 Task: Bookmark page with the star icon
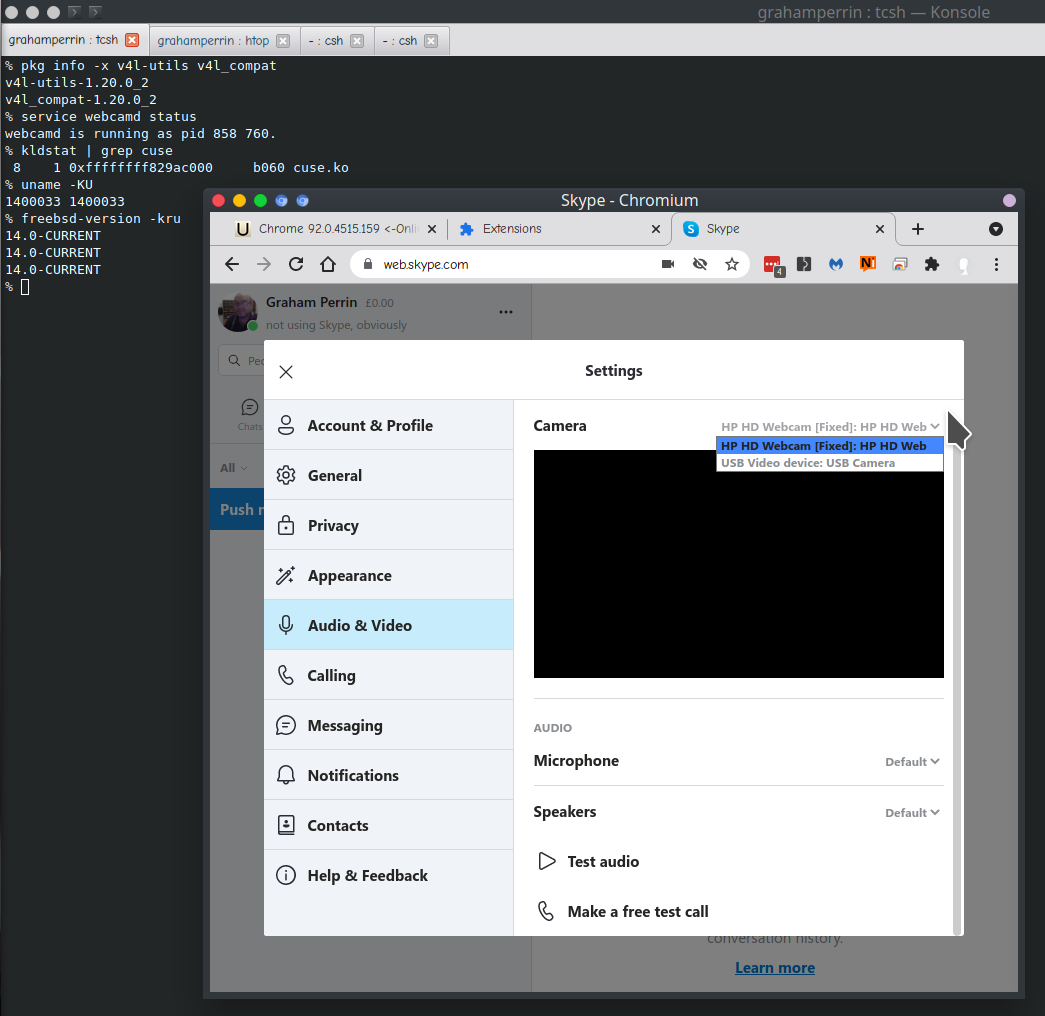[x=732, y=264]
